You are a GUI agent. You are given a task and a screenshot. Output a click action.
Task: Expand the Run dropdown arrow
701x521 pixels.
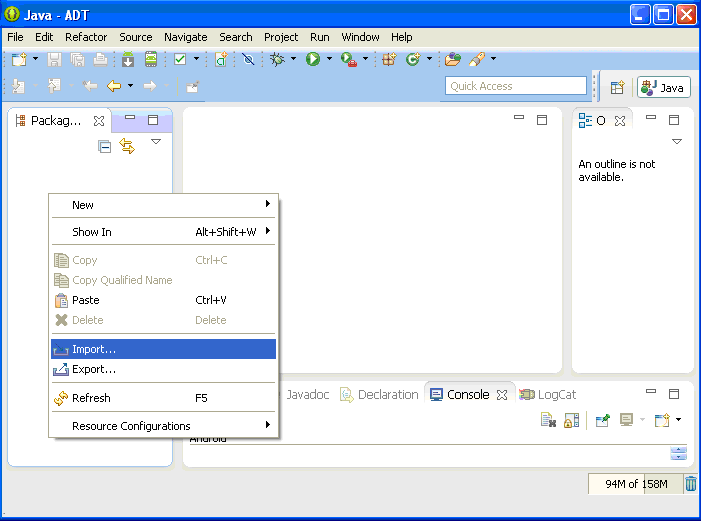(329, 59)
